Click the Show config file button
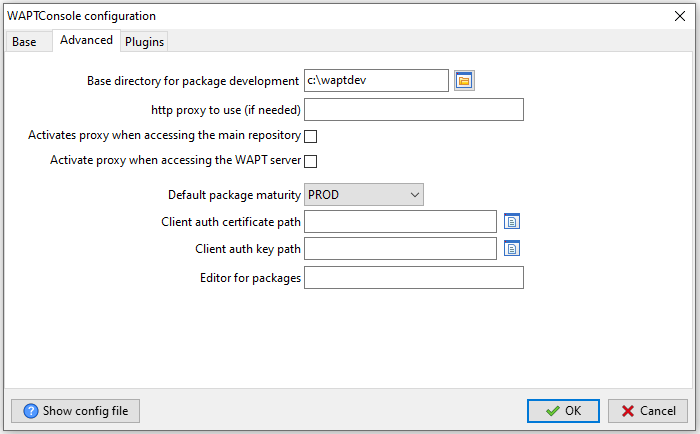The height and width of the screenshot is (434, 700). 75,411
